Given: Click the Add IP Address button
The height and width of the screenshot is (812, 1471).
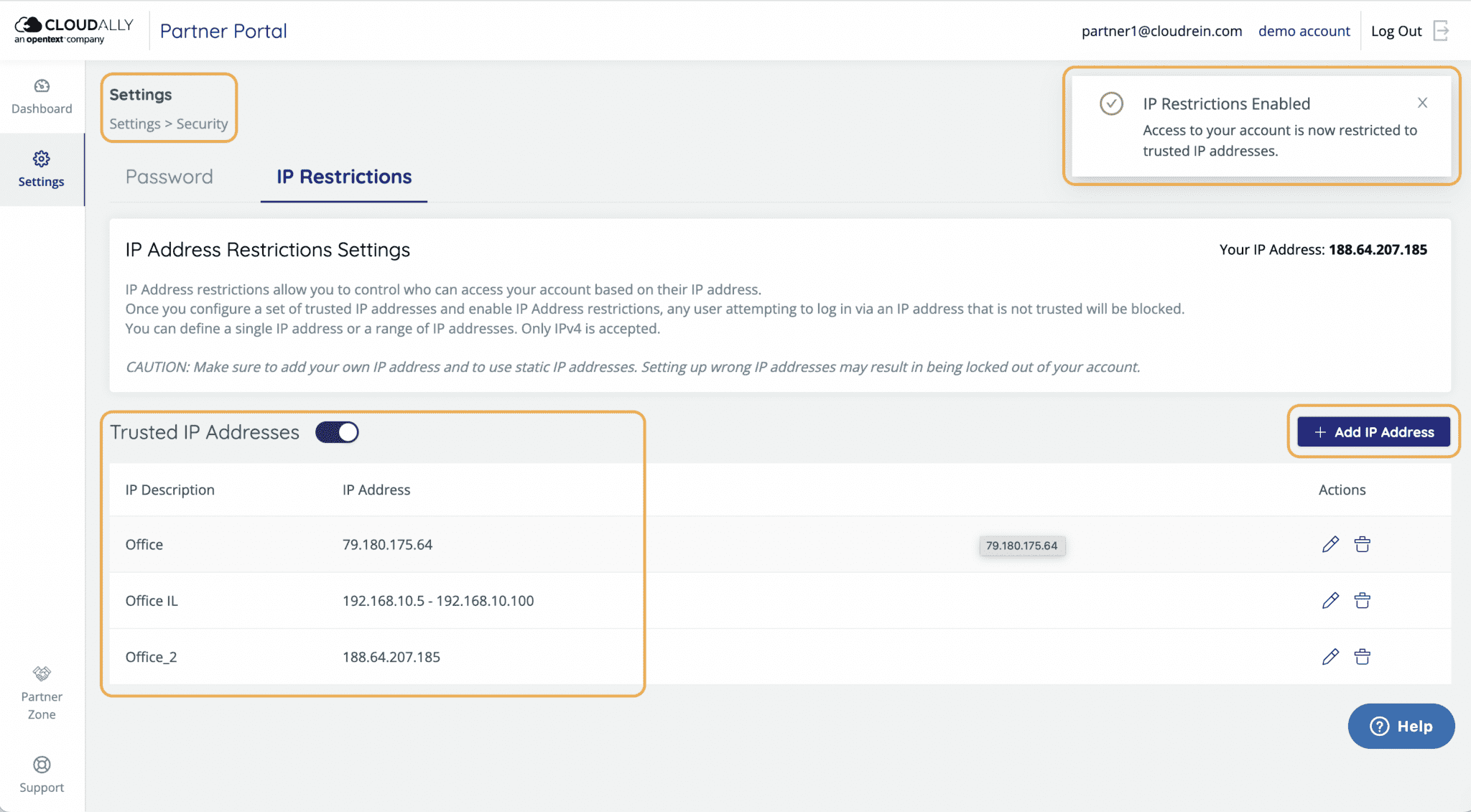Looking at the screenshot, I should [1373, 431].
